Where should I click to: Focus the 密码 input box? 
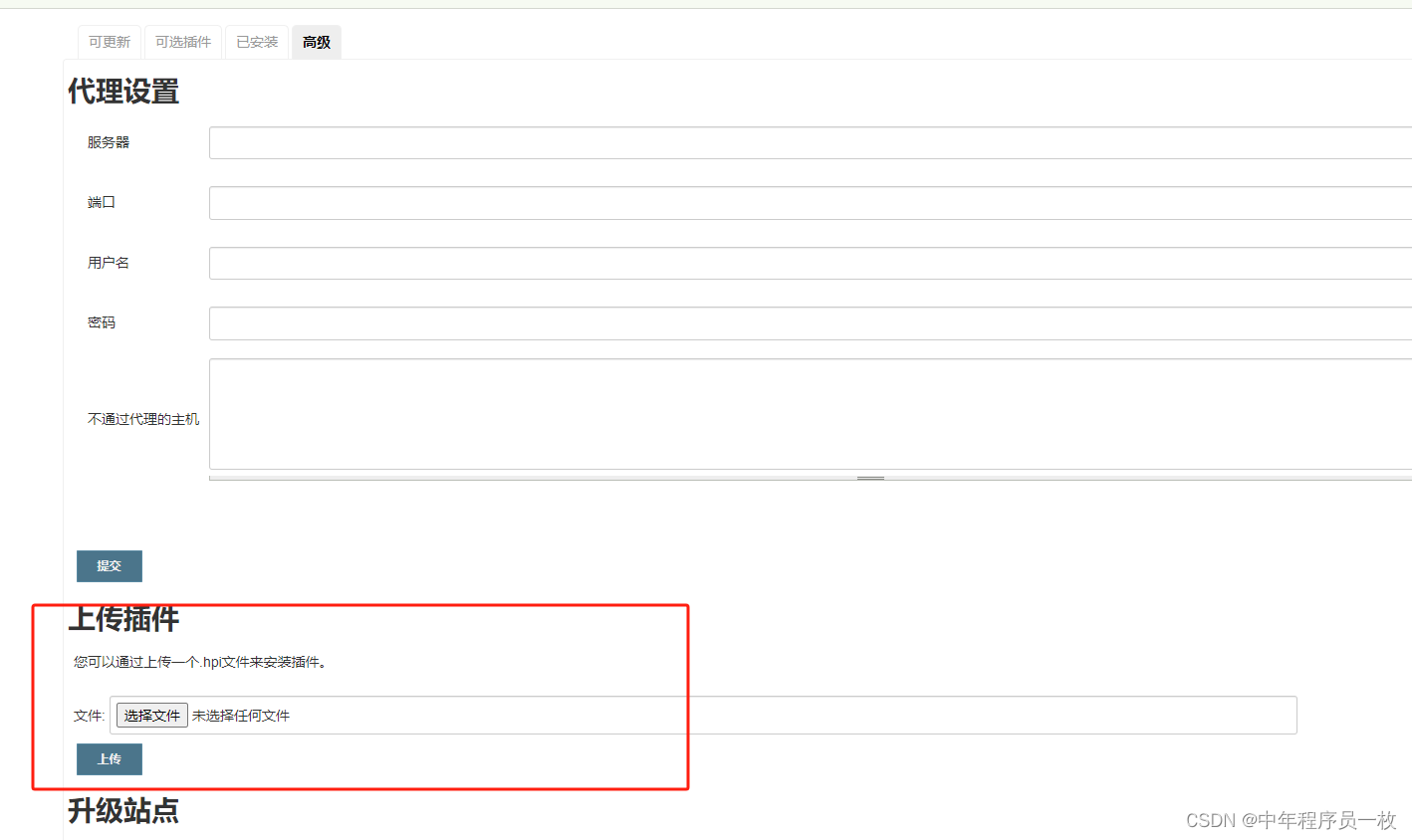[x=810, y=323]
